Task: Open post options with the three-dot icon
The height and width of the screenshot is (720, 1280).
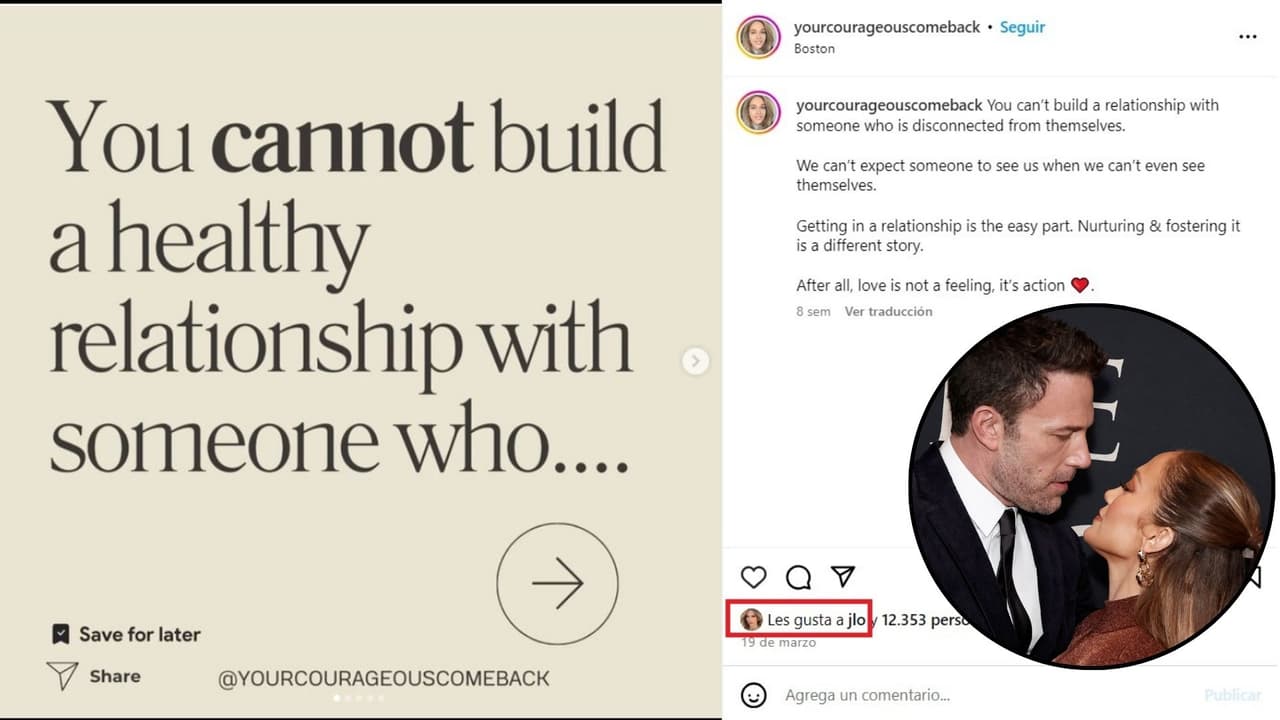Action: pyautogui.click(x=1248, y=36)
